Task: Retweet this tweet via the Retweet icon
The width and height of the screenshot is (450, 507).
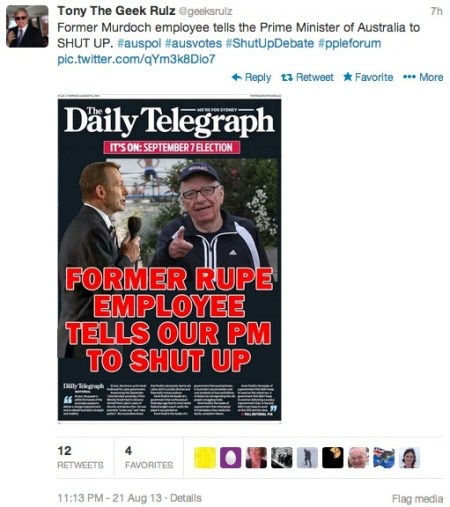Action: pyautogui.click(x=287, y=78)
